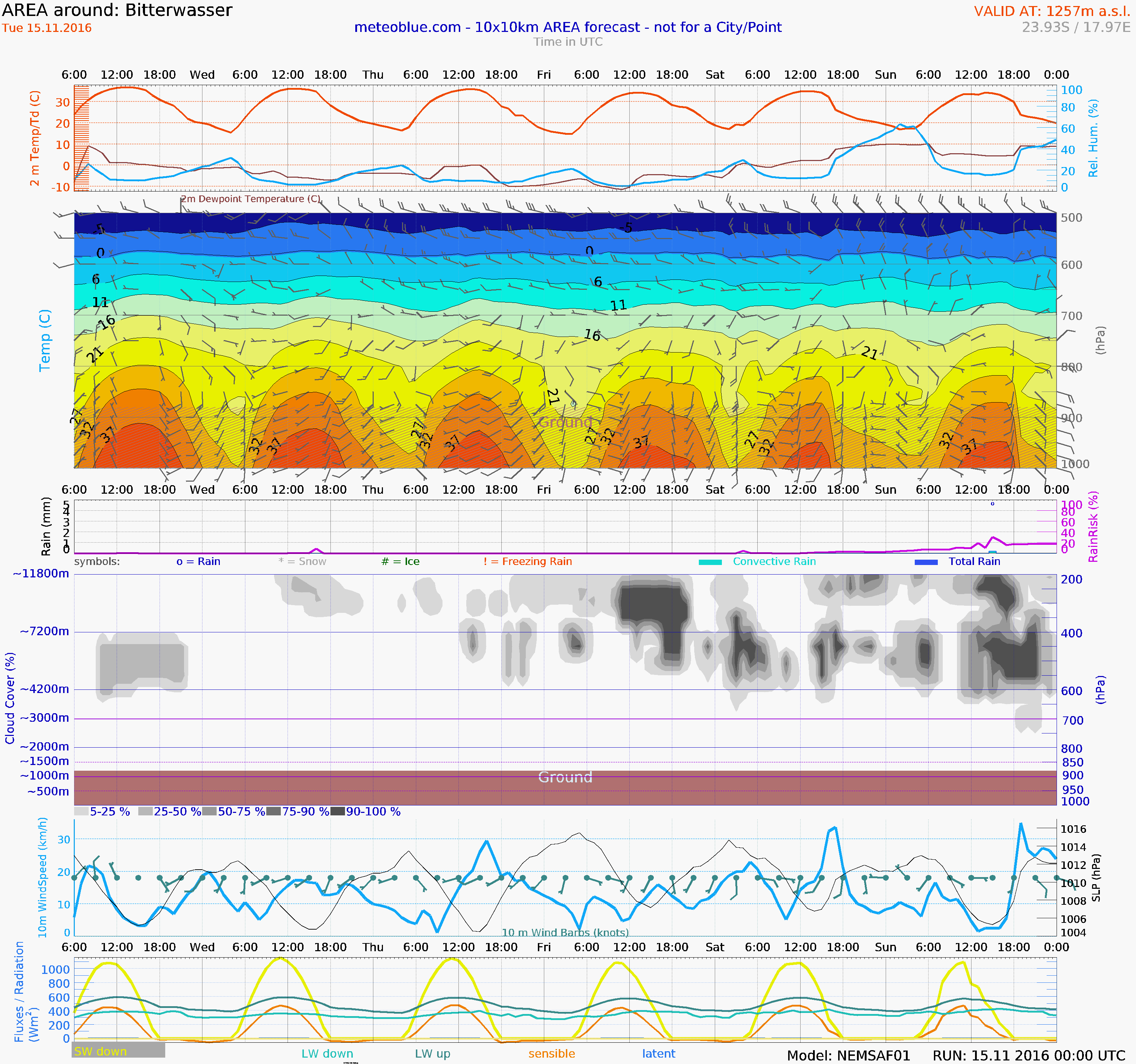Viewport: 1136px width, 1064px height.
Task: Click the 'Tue 15.11.2016' date label
Action: coord(47,28)
